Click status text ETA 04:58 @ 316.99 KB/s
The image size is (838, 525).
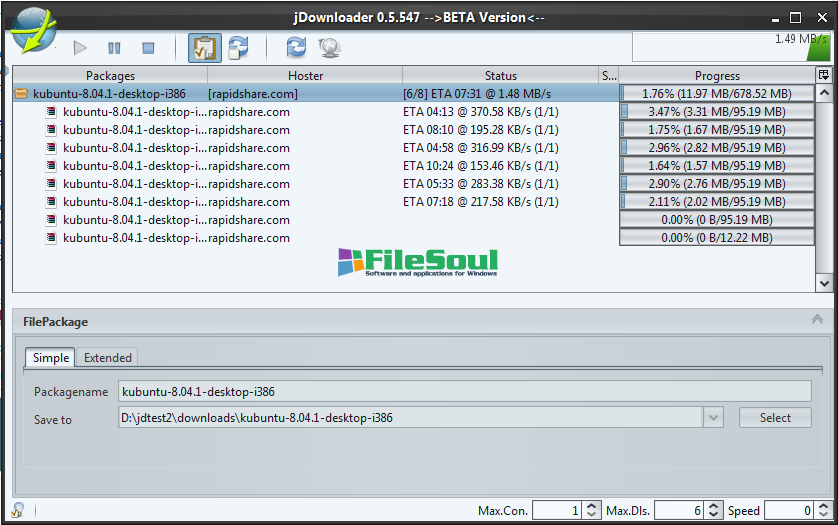(480, 148)
